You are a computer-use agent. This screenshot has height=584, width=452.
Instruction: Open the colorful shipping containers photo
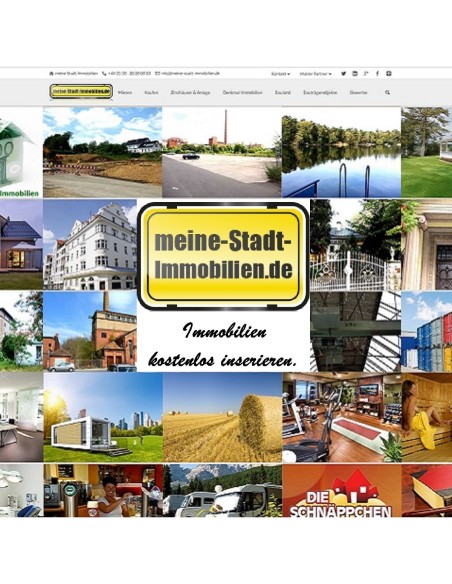427,331
